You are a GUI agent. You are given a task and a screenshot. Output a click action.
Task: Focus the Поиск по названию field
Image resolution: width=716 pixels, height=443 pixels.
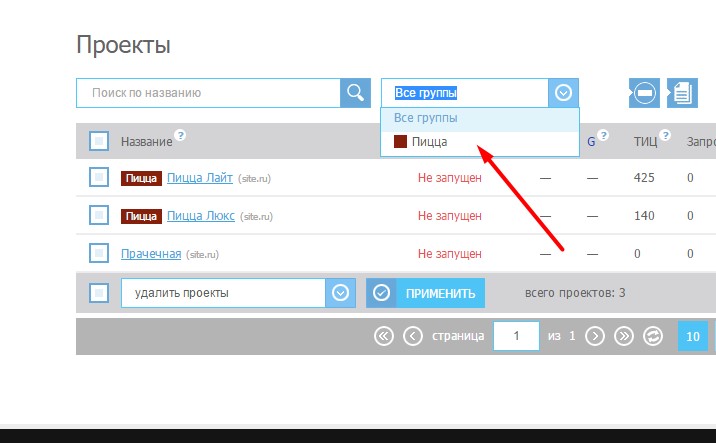pos(208,93)
